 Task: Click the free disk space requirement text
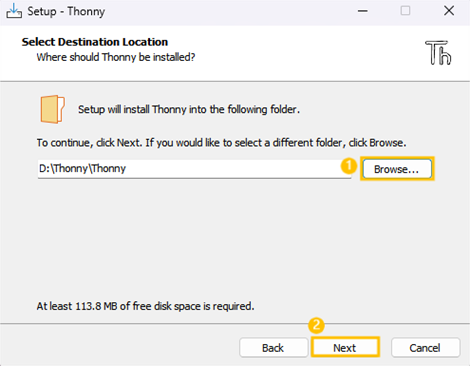pos(145,306)
